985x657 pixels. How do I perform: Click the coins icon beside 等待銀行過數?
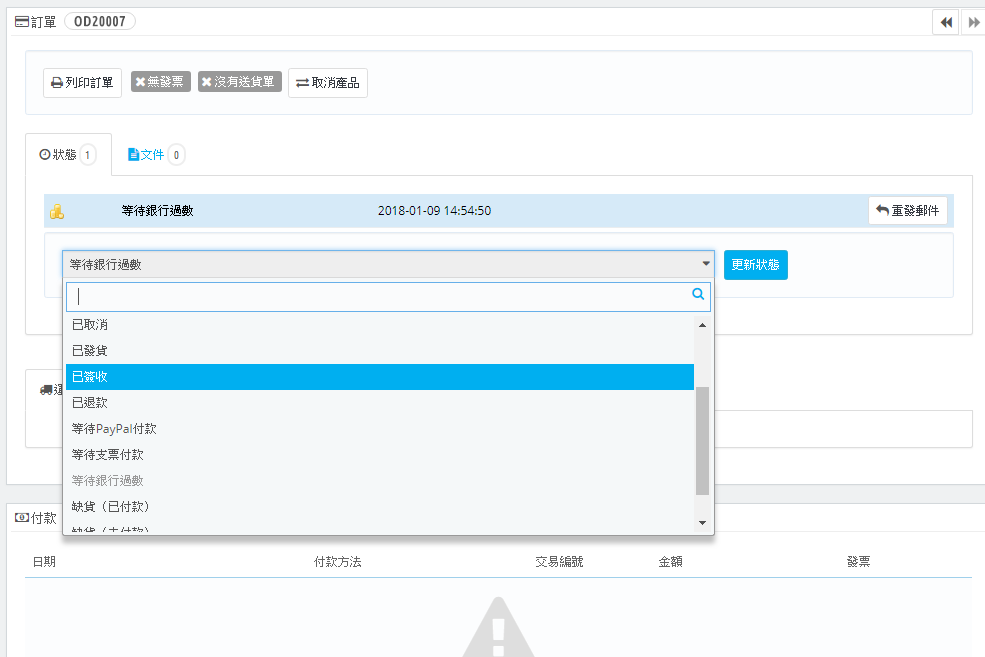tap(57, 211)
